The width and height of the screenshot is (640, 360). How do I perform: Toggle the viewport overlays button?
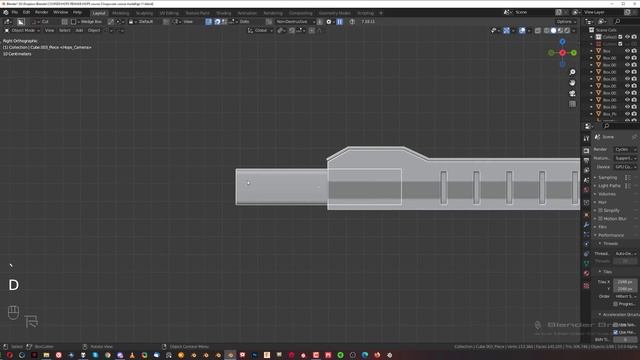click(522, 31)
